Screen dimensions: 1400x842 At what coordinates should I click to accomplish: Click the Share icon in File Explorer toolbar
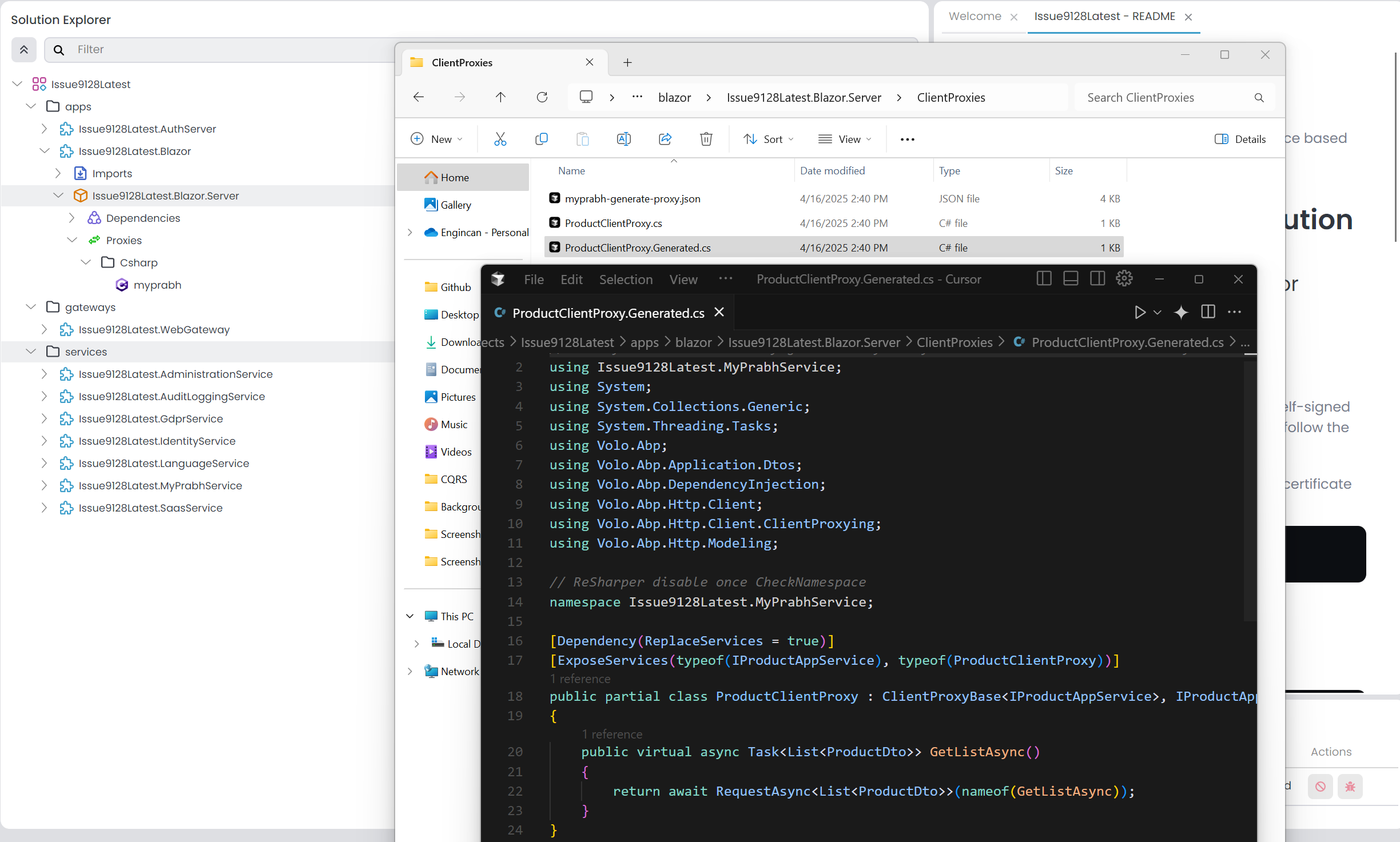pyautogui.click(x=665, y=139)
